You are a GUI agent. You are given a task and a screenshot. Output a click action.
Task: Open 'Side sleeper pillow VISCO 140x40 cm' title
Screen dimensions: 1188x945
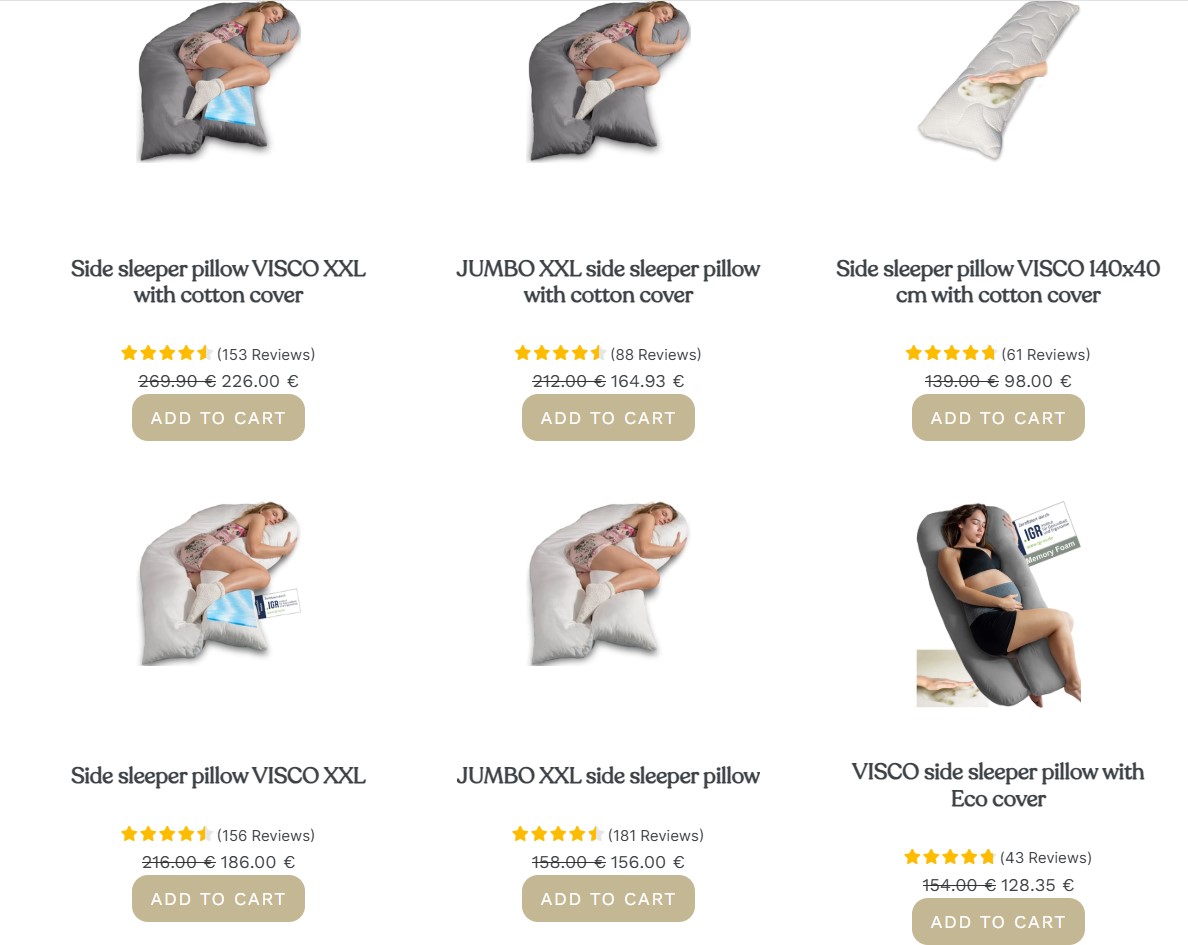coord(998,281)
